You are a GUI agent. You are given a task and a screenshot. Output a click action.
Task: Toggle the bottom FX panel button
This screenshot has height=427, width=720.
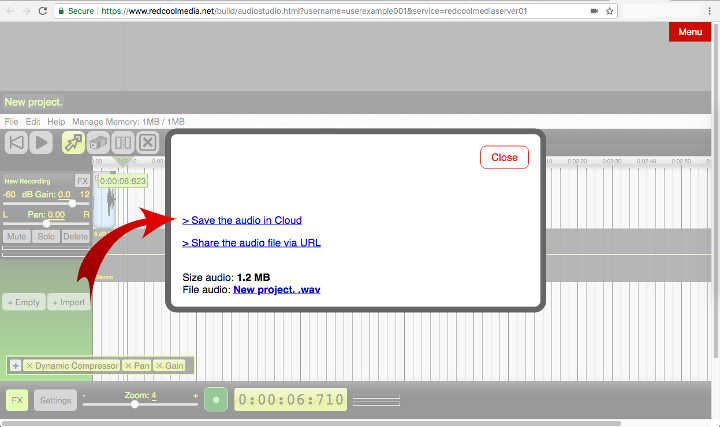(17, 400)
